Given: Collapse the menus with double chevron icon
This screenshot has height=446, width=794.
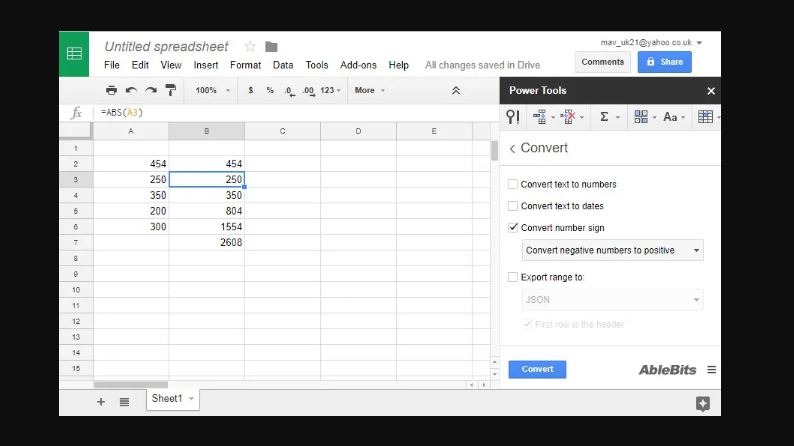Looking at the screenshot, I should (x=456, y=90).
